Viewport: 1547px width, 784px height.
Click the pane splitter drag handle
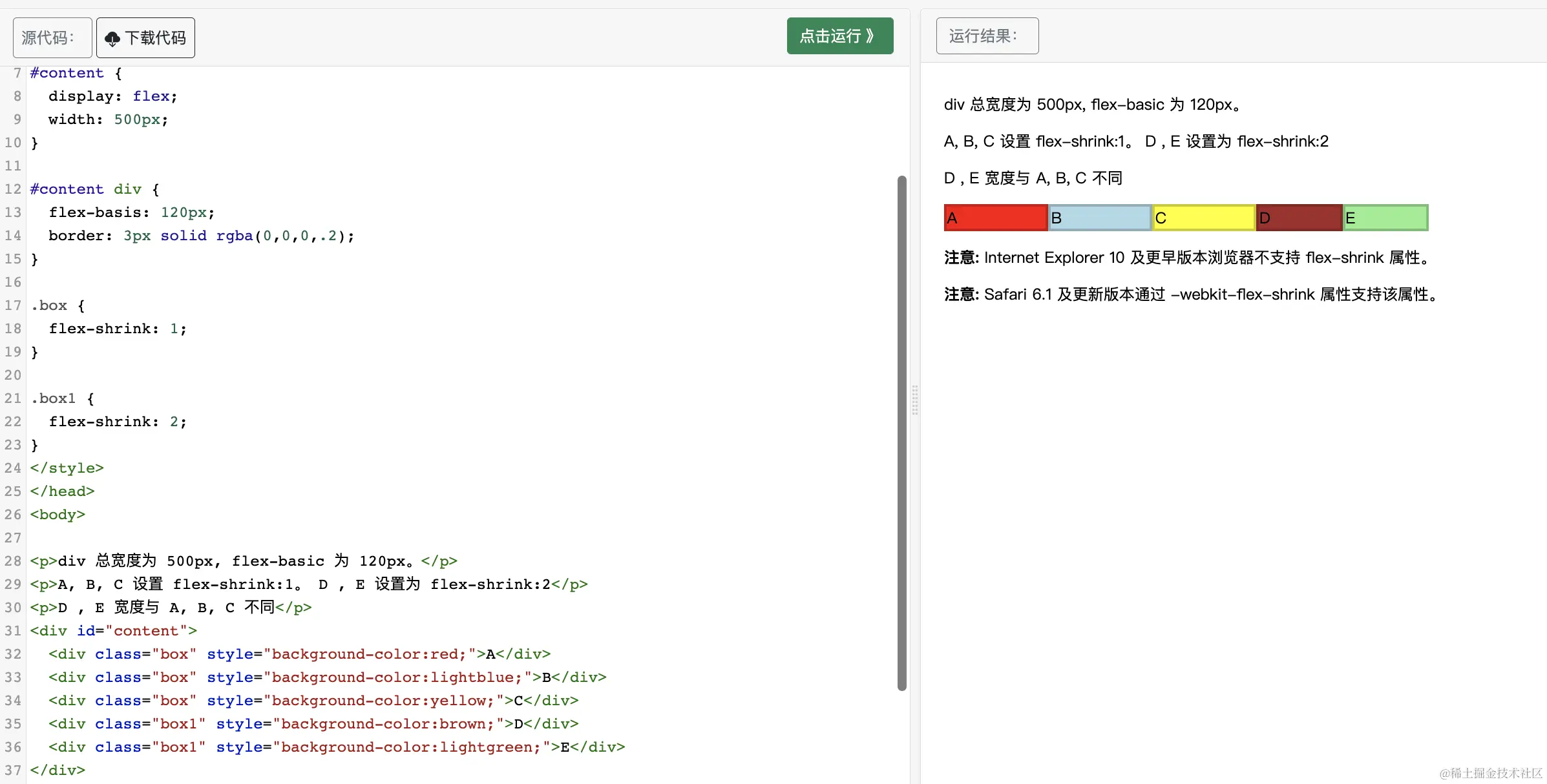(x=915, y=400)
